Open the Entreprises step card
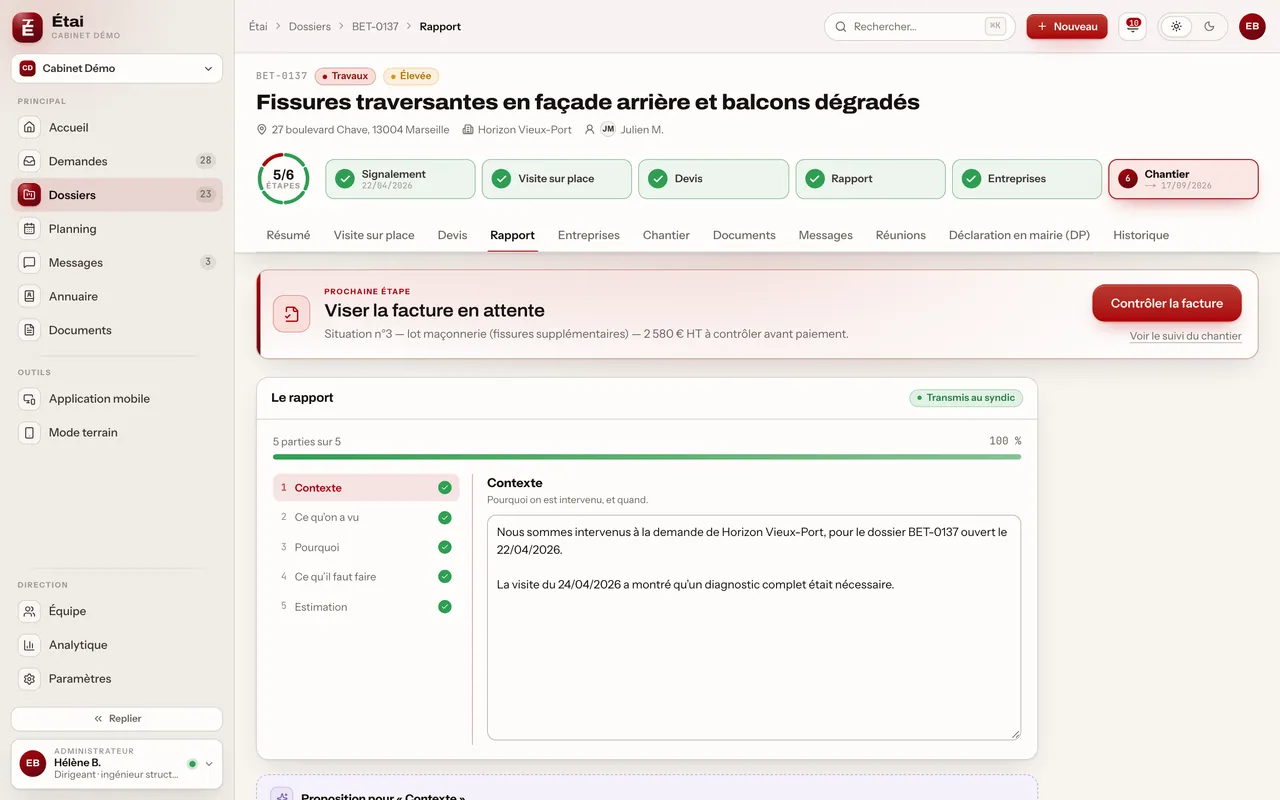The height and width of the screenshot is (800, 1280). [x=1027, y=179]
